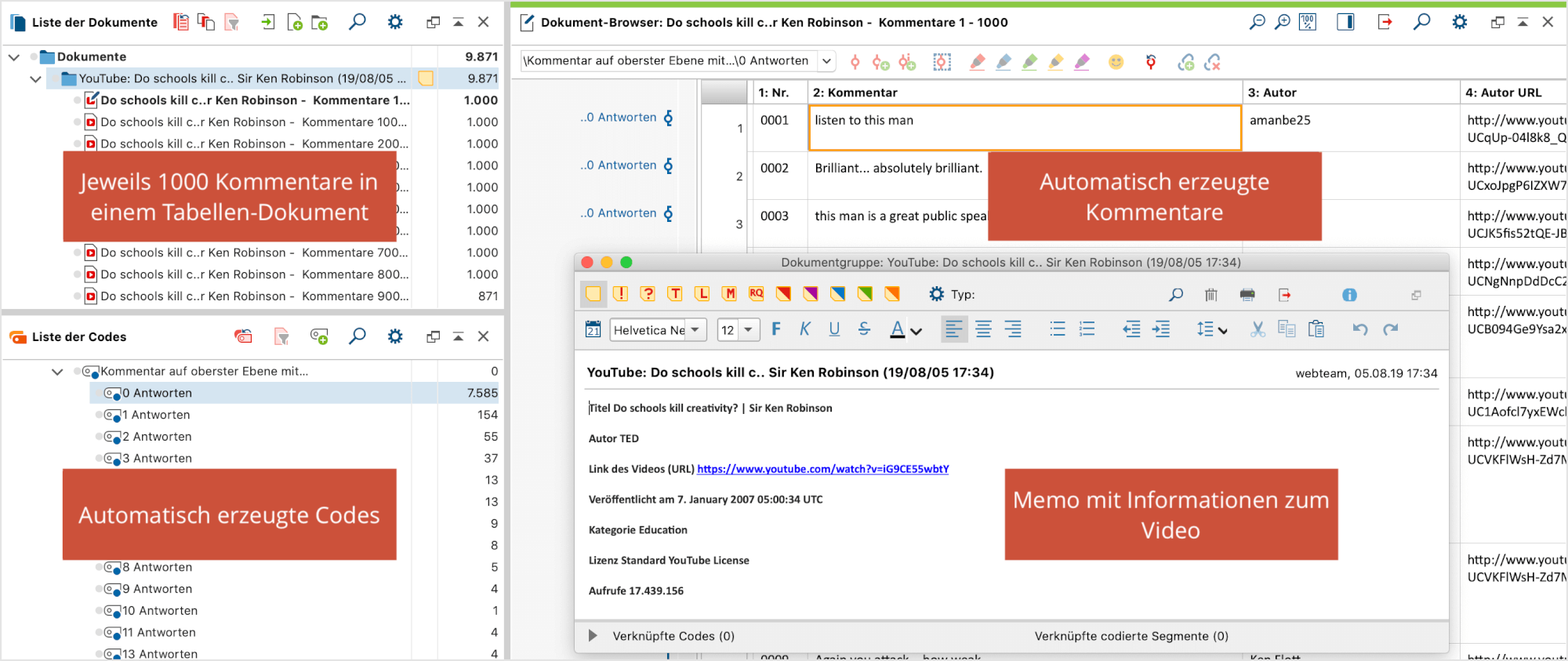The width and height of the screenshot is (1568, 661).
Task: Set memo text to left alignment
Action: coord(953,329)
